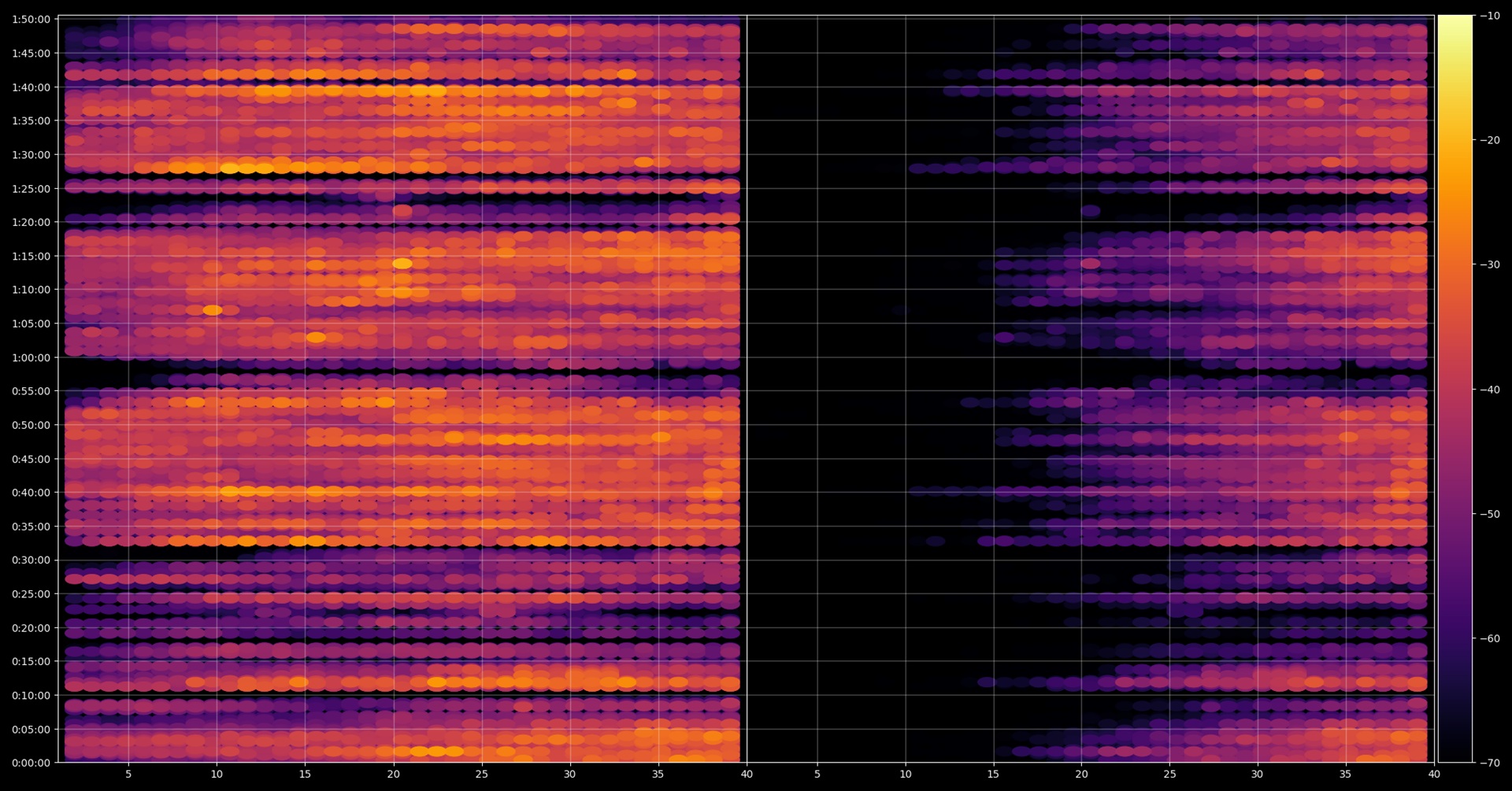Select x-axis tick 20 of right heatmap
This screenshot has height=791, width=1512.
(1082, 774)
